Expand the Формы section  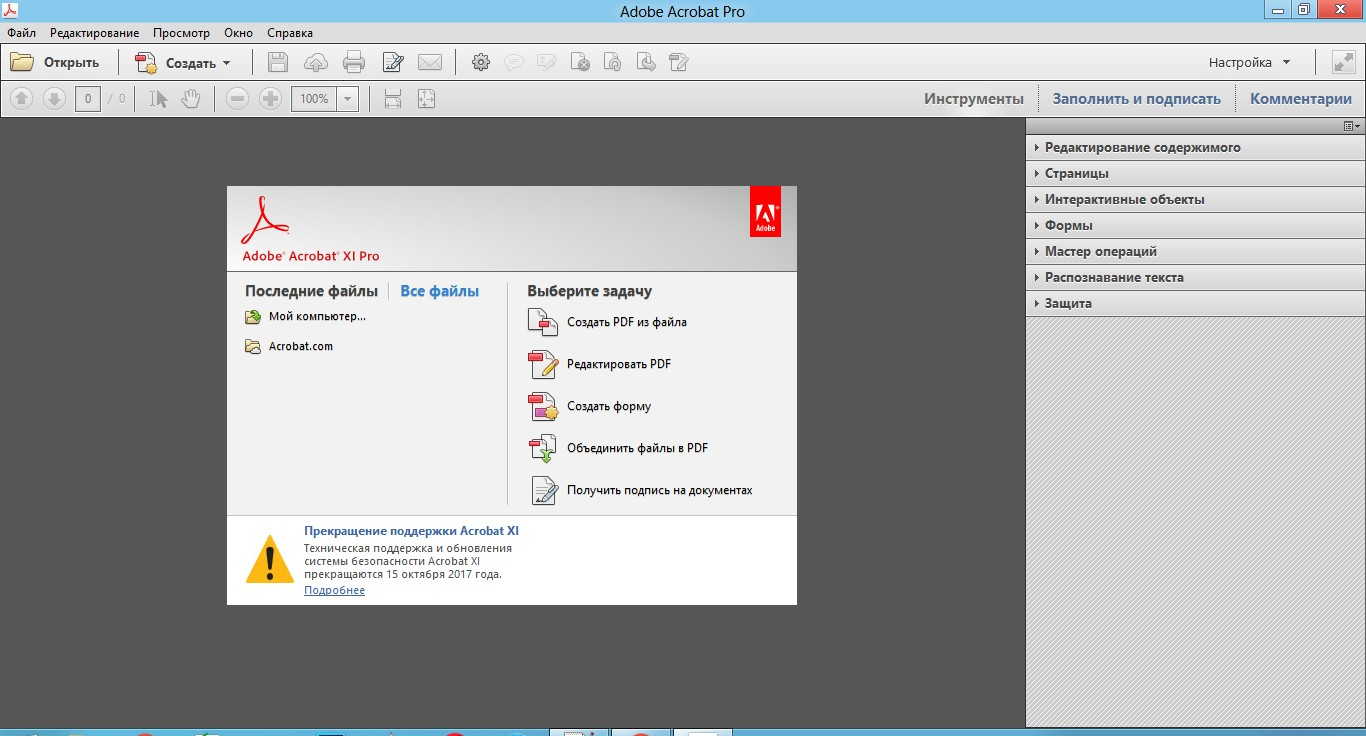(x=1196, y=225)
